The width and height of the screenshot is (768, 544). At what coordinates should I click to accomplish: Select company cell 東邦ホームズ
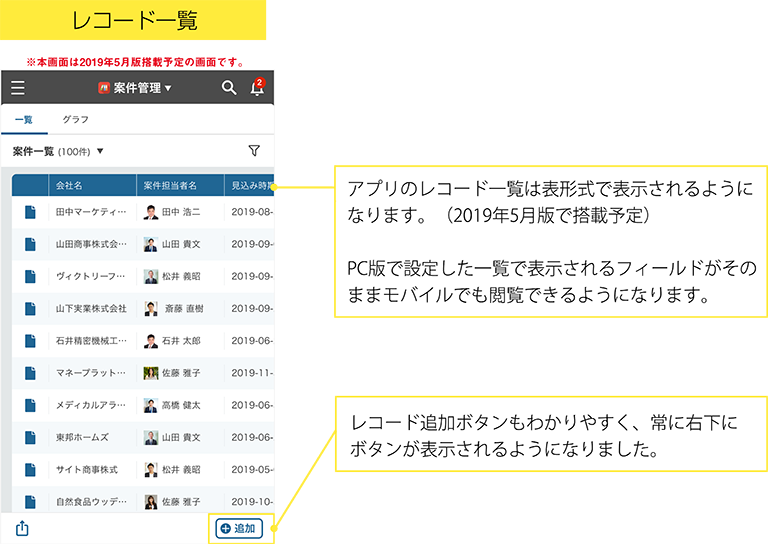click(x=93, y=437)
